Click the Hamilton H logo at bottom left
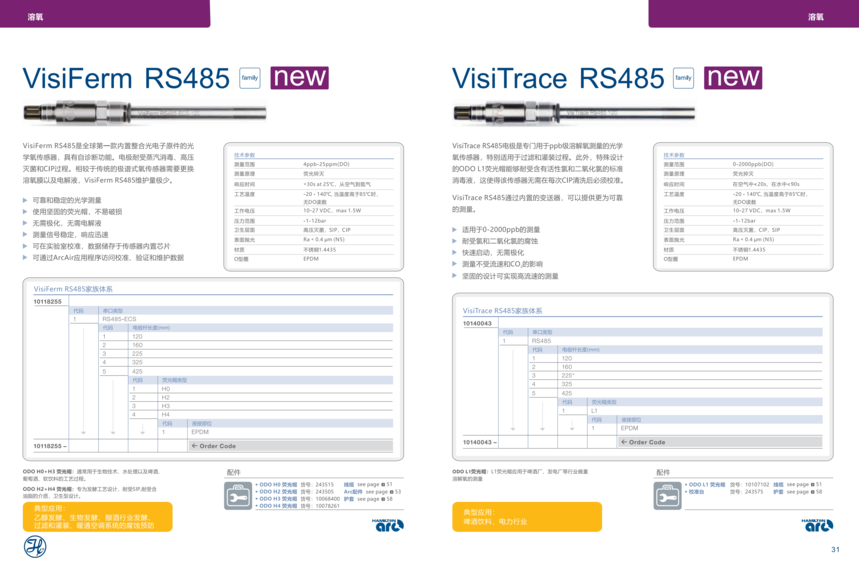 point(35,546)
